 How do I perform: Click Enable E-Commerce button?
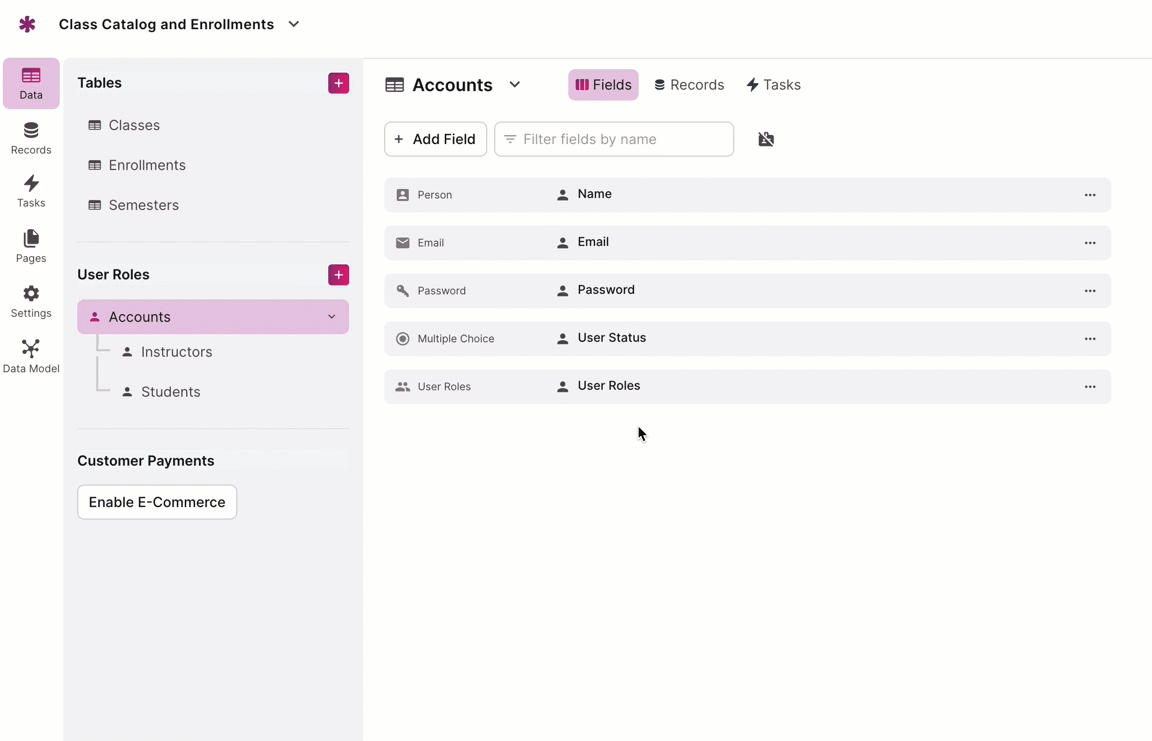157,502
